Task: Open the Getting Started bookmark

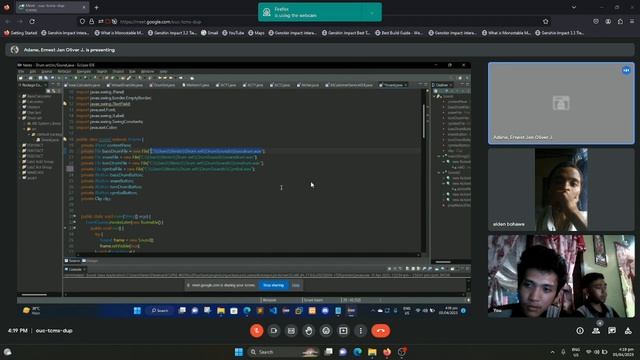Action: click(20, 33)
